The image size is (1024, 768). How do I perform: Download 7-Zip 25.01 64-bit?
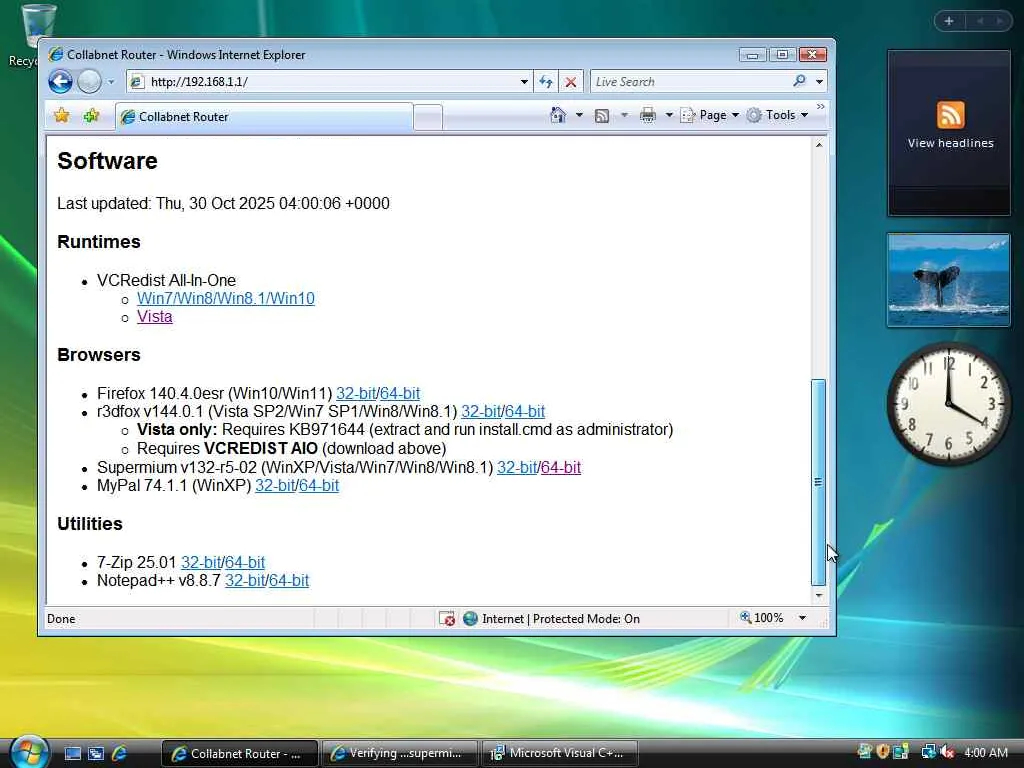tap(245, 562)
